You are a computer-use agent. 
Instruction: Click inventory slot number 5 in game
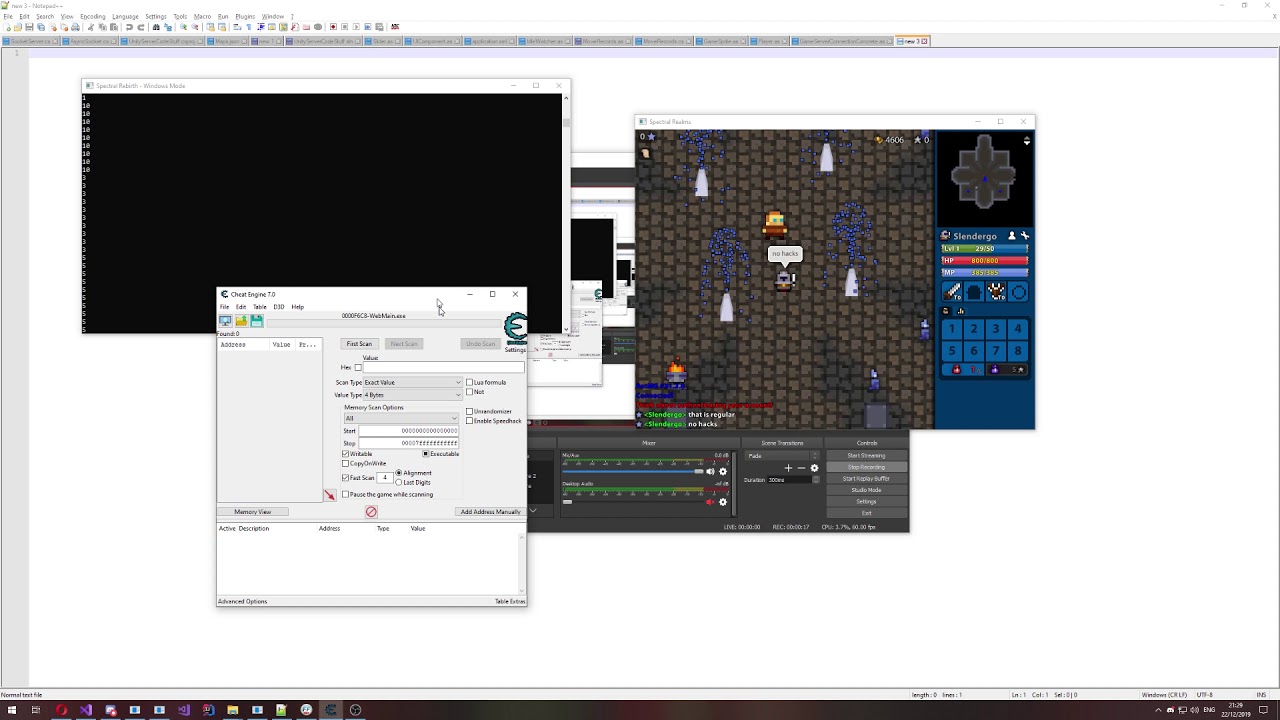951,351
